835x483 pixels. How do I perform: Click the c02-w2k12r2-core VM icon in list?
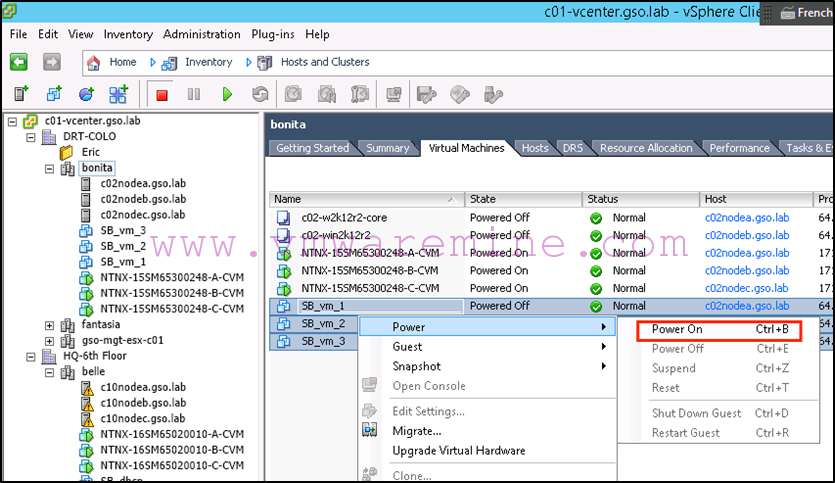tap(283, 217)
